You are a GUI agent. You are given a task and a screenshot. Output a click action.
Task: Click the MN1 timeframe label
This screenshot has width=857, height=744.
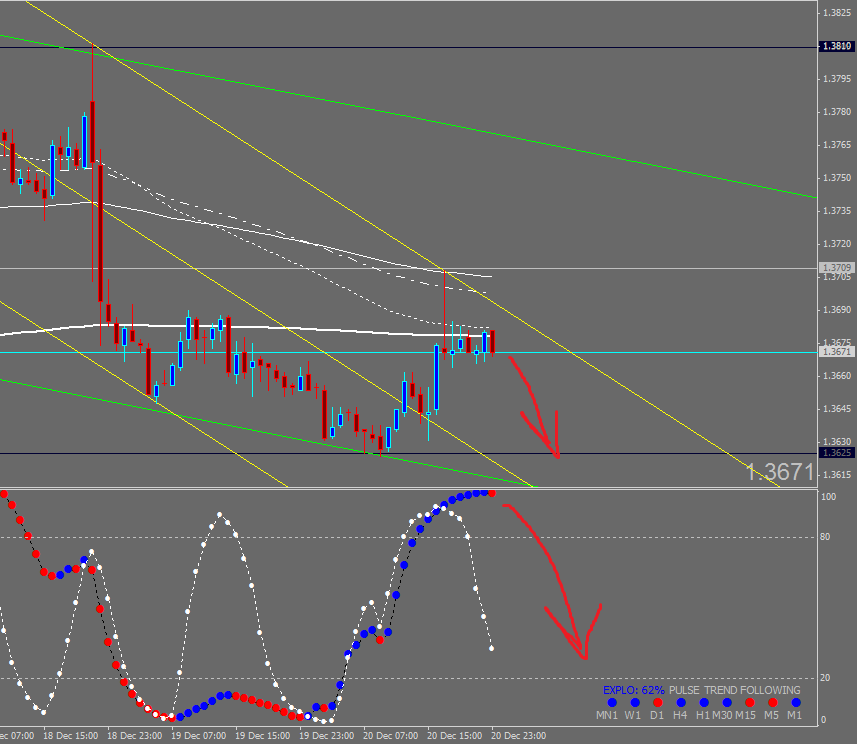coord(607,715)
